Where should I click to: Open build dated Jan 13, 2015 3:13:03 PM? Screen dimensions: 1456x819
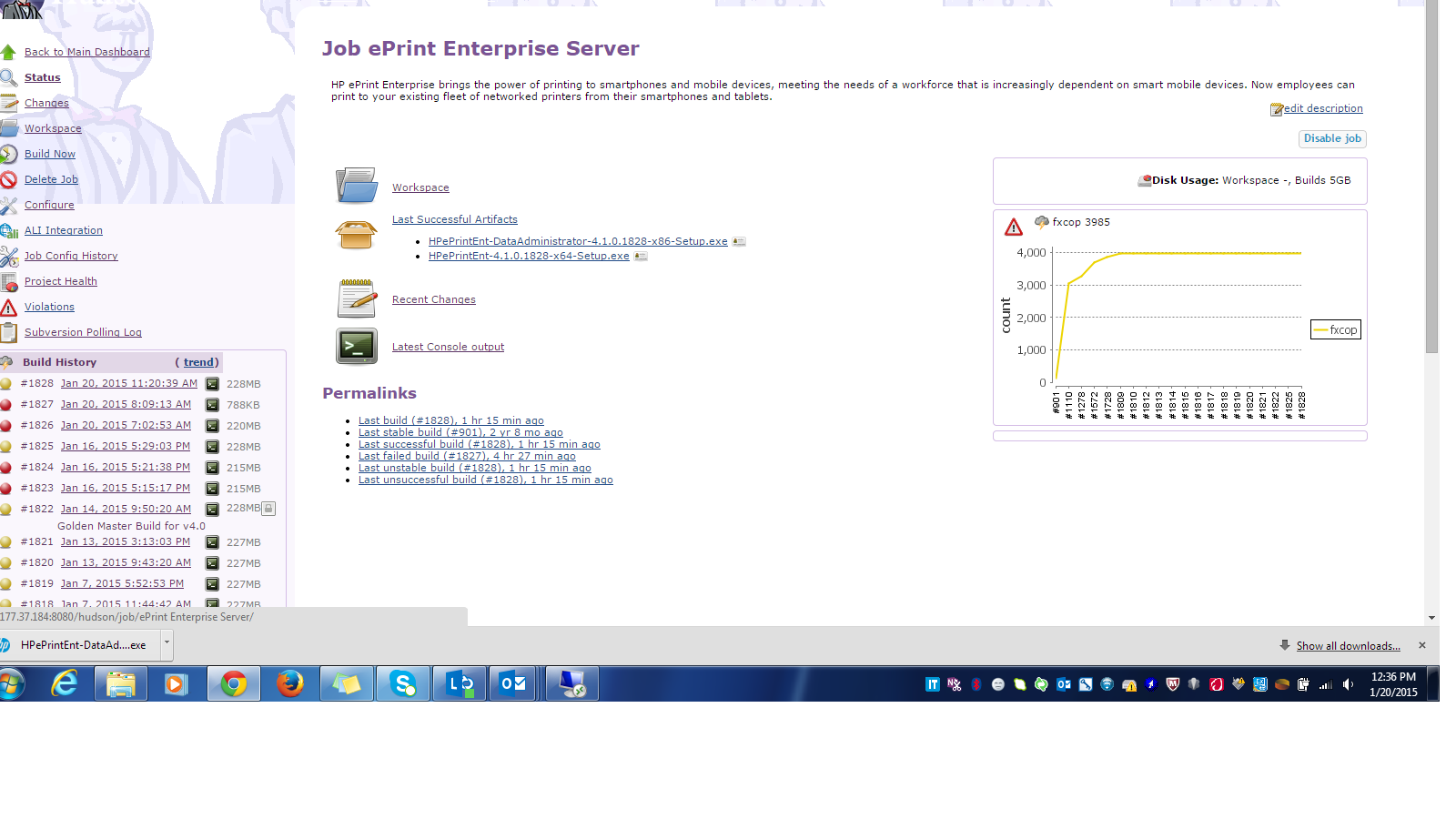tap(126, 541)
